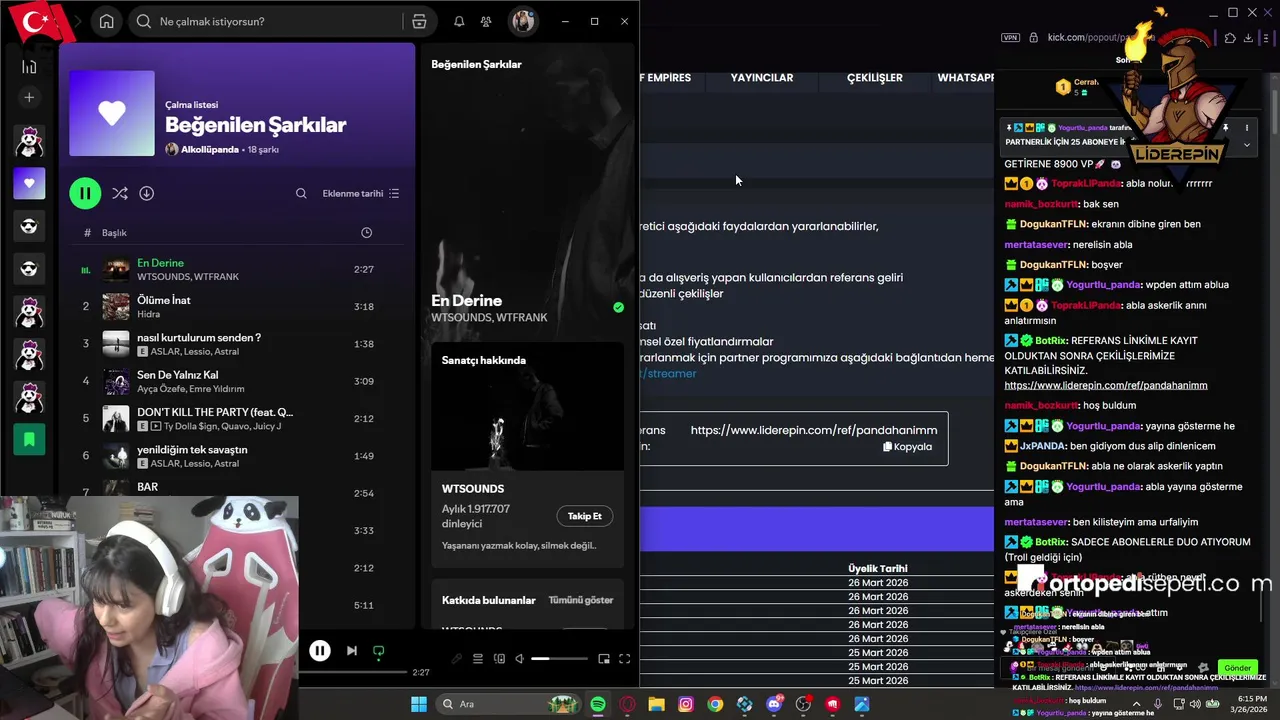Toggle shuffle for Beğenilen Şarkılar

pyautogui.click(x=120, y=193)
